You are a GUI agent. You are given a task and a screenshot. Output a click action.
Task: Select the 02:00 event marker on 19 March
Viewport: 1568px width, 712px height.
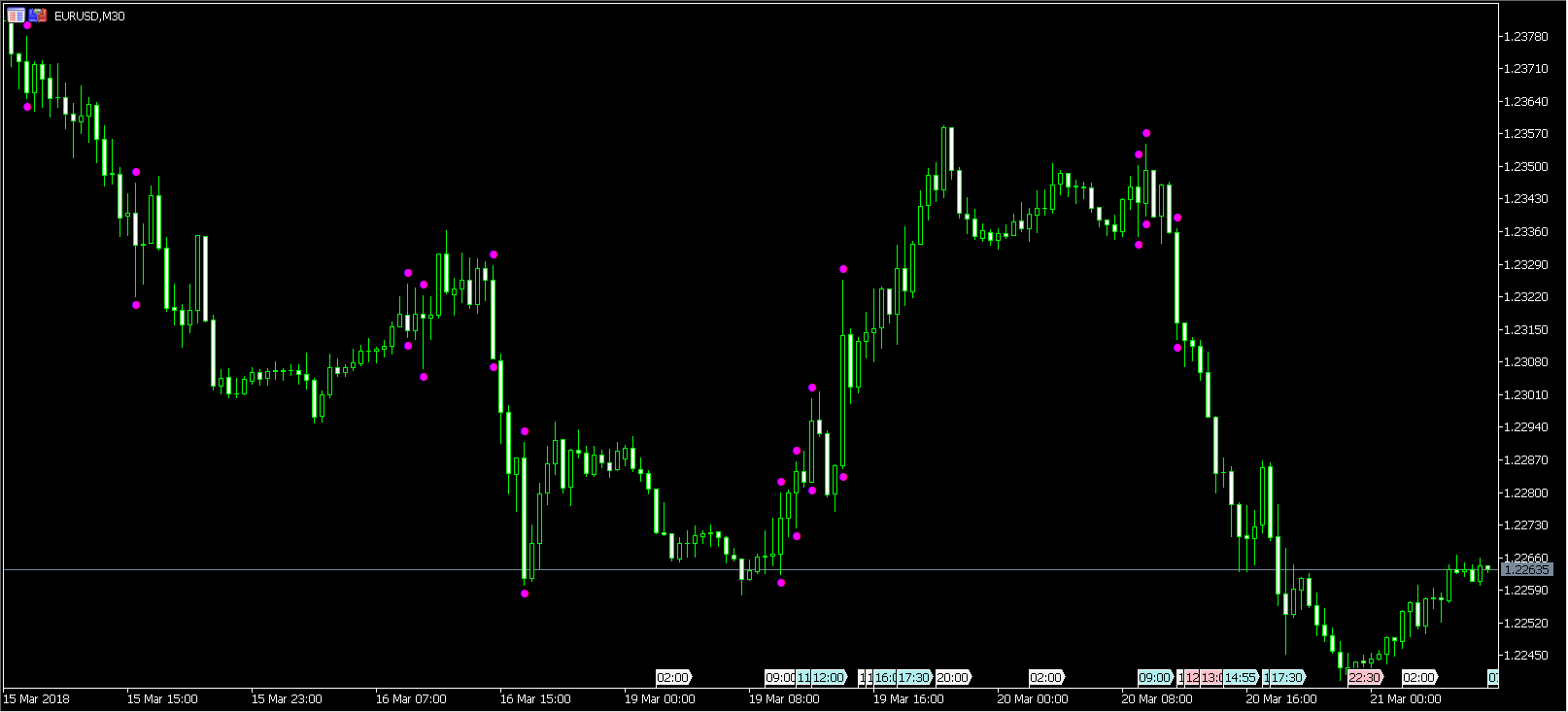(672, 677)
